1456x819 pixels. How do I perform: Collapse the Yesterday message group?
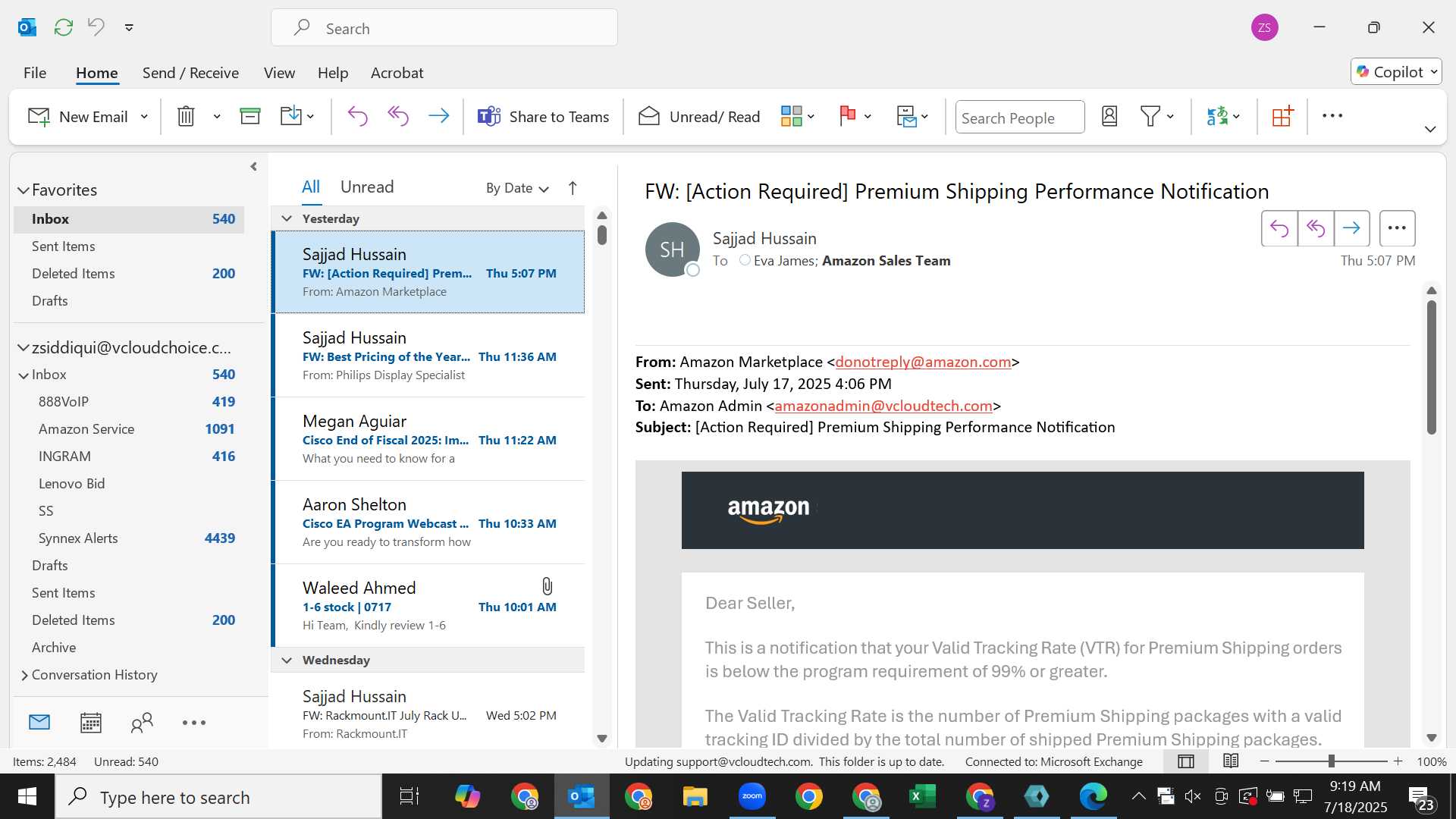pyautogui.click(x=287, y=218)
